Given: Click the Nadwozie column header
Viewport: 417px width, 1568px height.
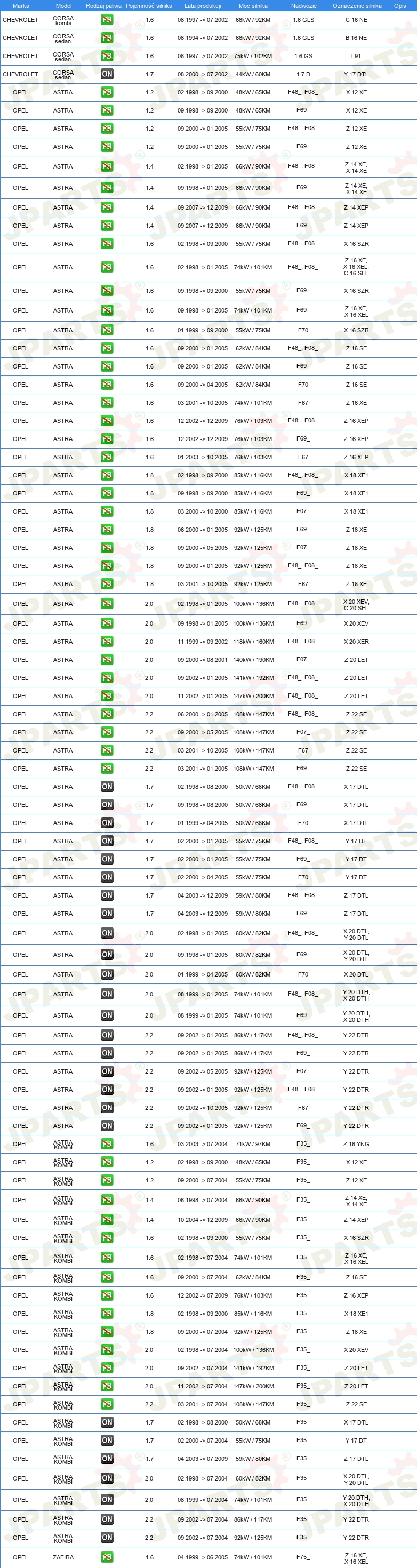Looking at the screenshot, I should point(304,6).
